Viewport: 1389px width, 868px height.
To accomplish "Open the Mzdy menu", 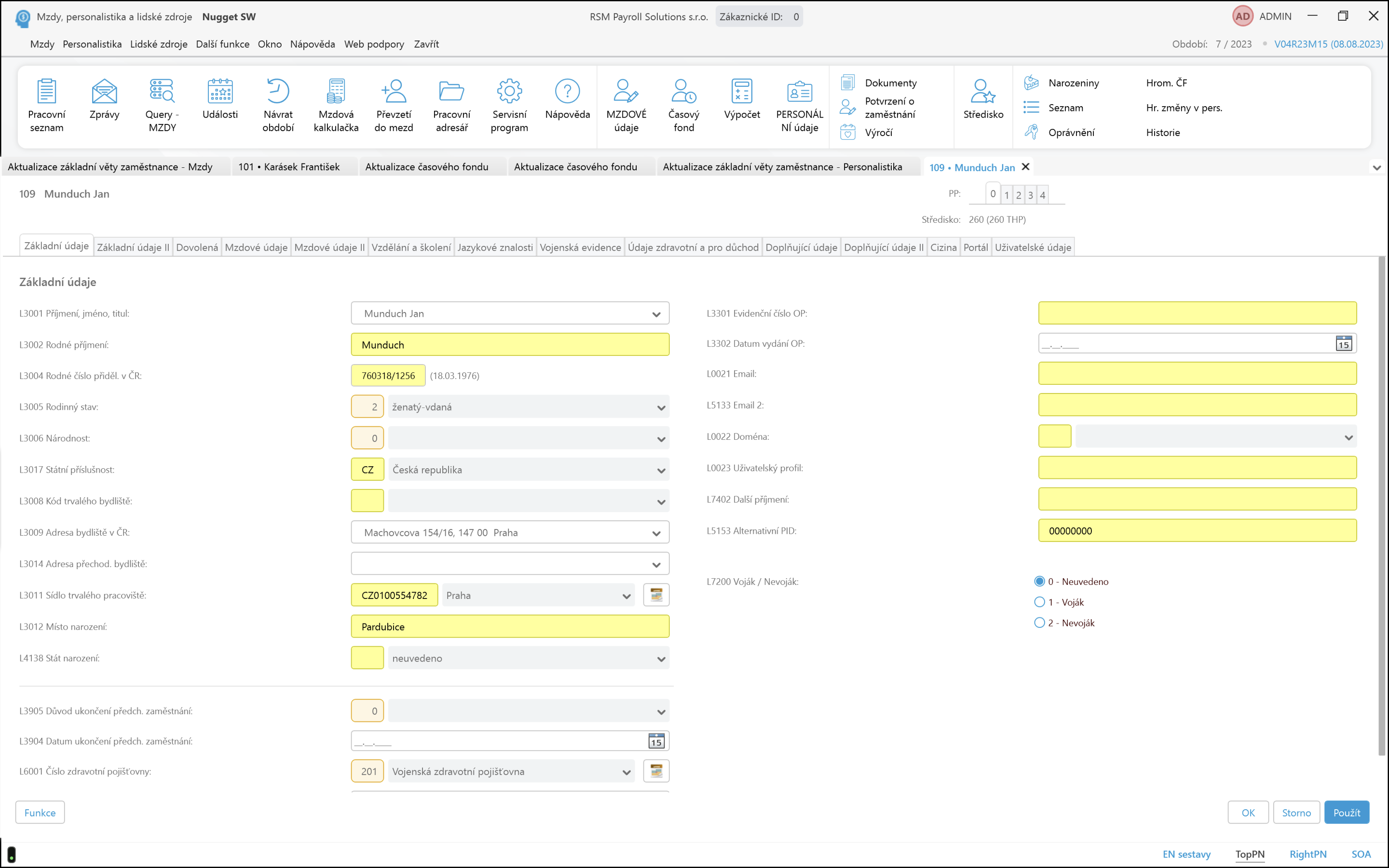I will 42,44.
